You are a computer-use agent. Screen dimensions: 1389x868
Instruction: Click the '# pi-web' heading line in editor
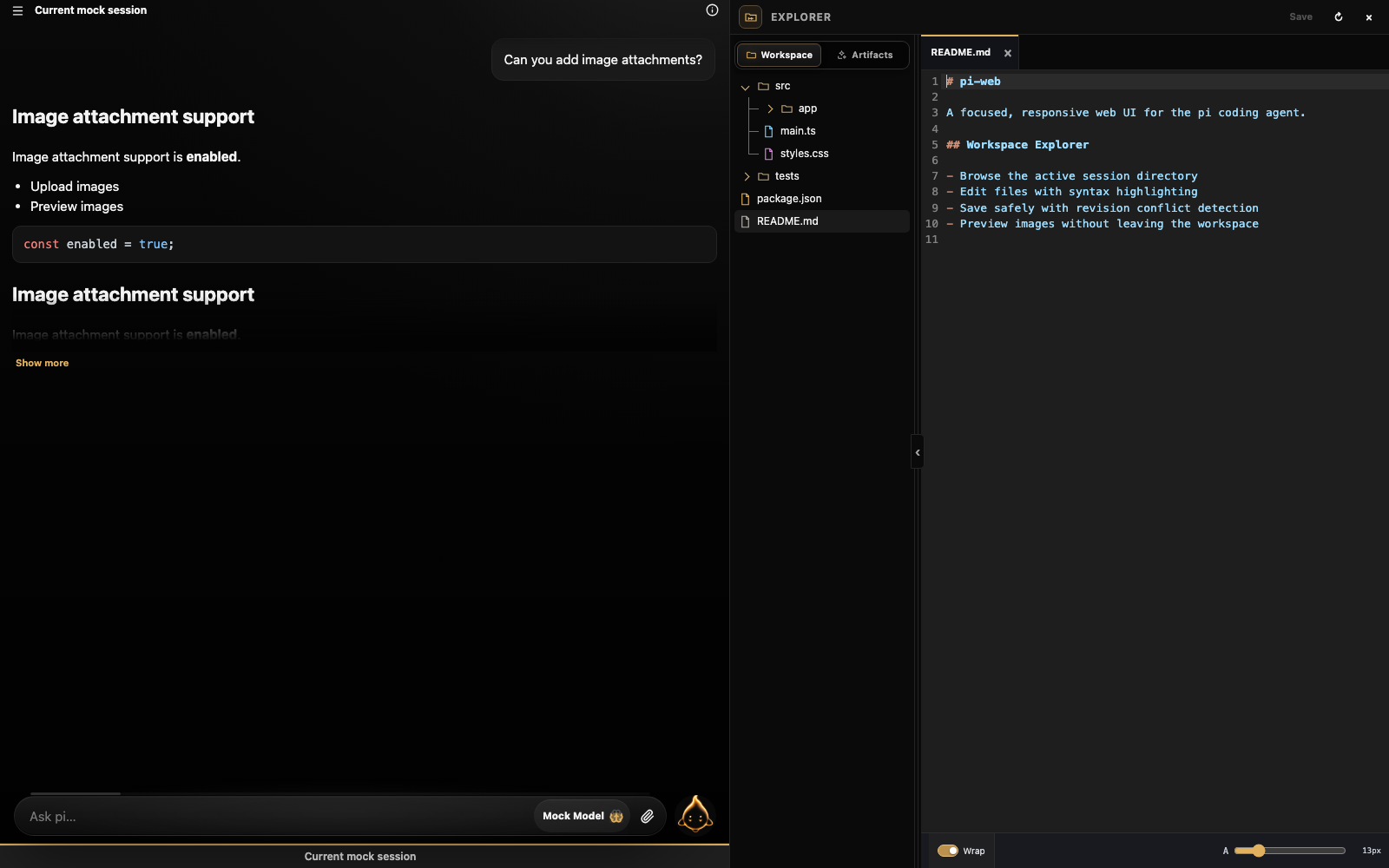click(x=973, y=82)
